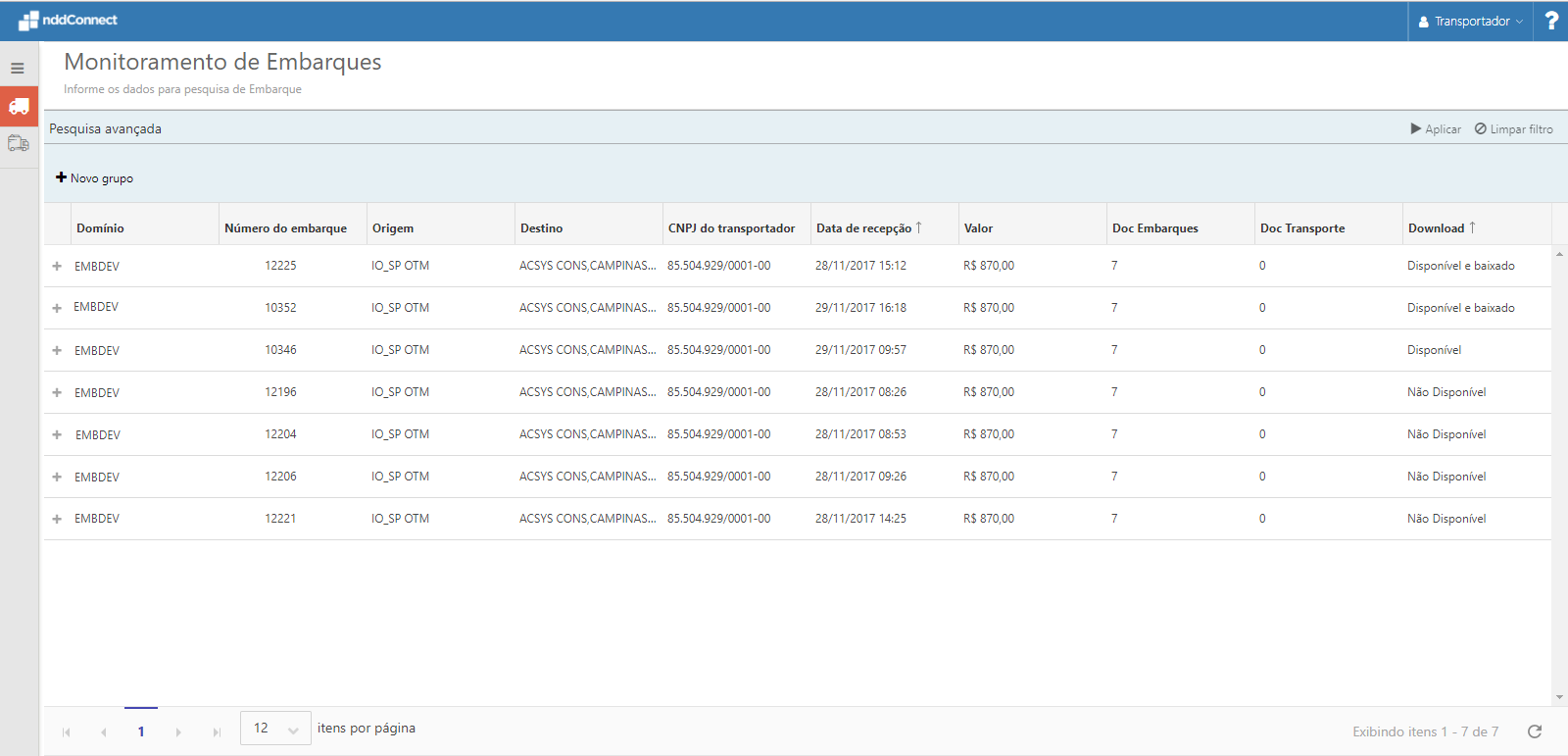Open the hamburger sidebar menu

point(18,69)
